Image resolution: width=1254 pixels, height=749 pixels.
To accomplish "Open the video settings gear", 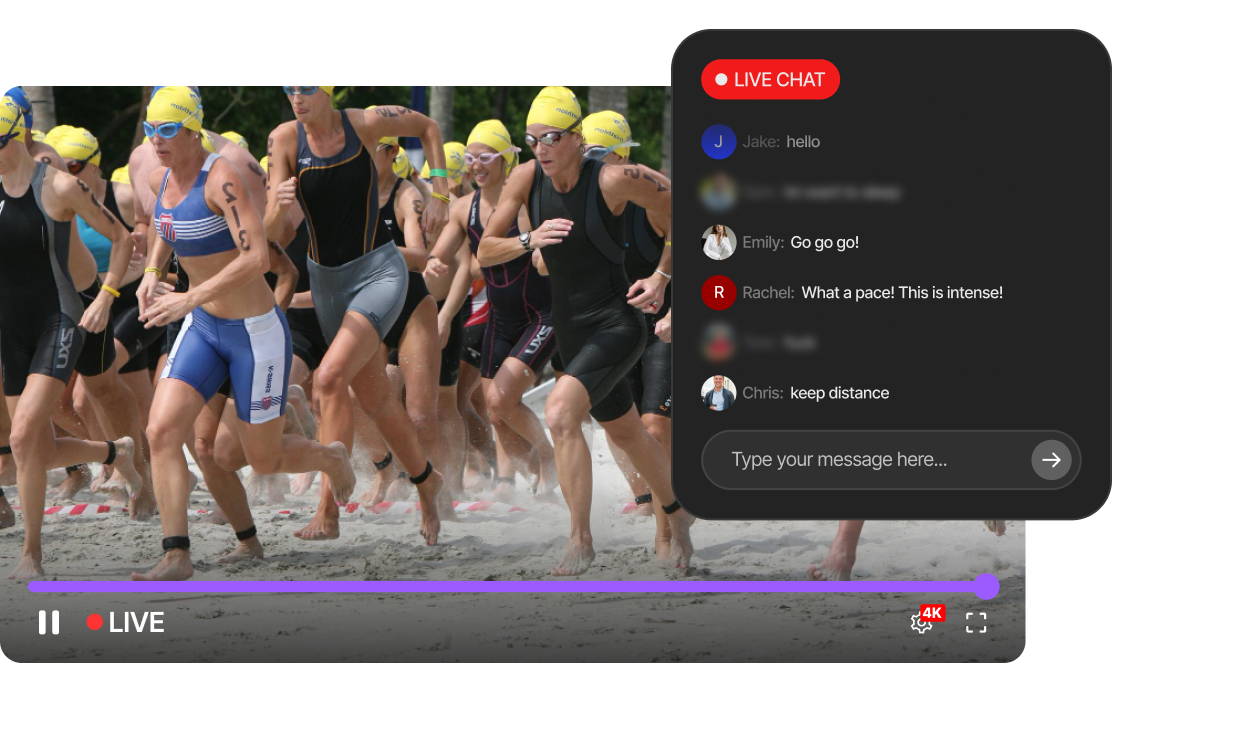I will [920, 623].
